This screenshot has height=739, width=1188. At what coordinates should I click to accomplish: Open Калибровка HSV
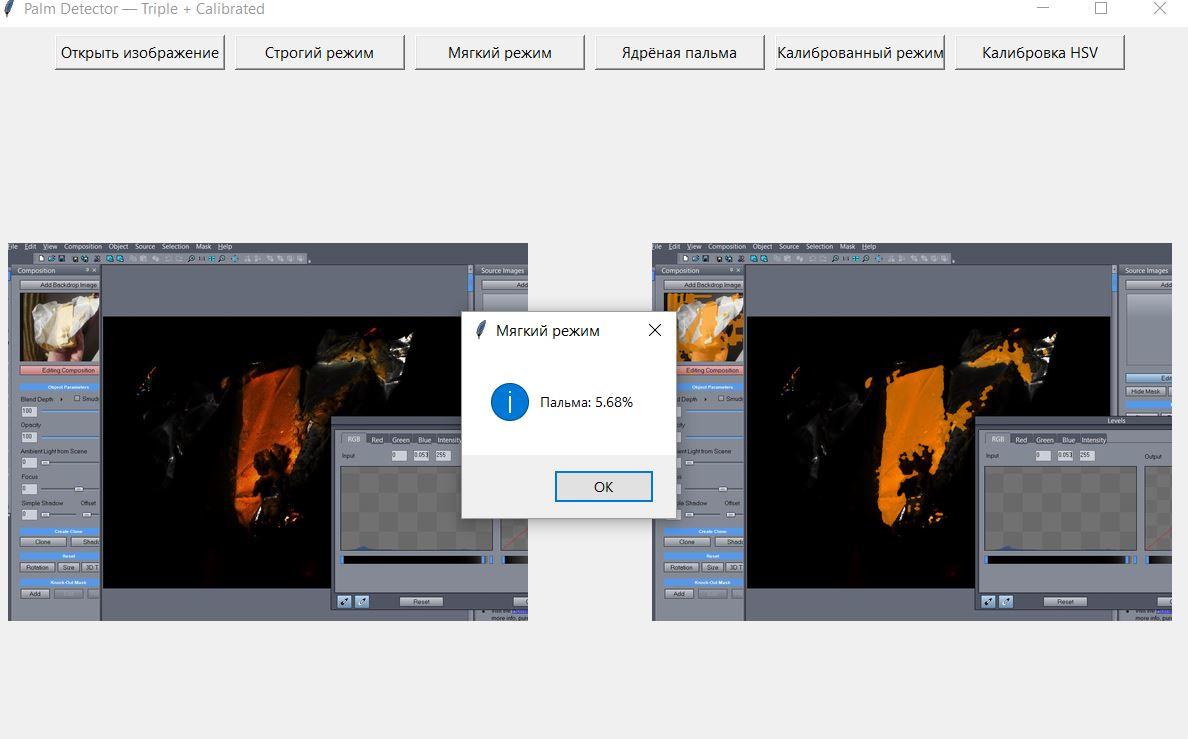(x=1039, y=53)
